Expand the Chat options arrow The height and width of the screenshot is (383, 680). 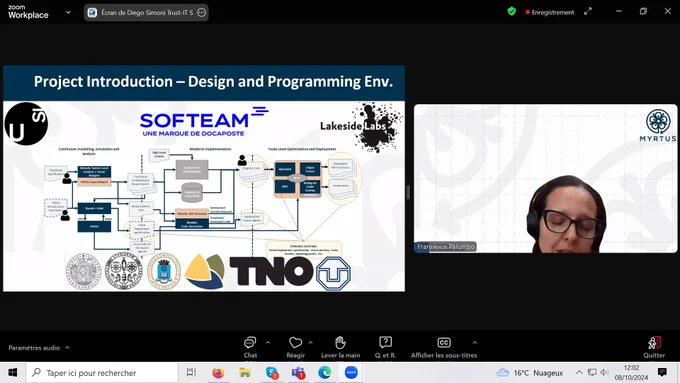pyautogui.click(x=268, y=343)
